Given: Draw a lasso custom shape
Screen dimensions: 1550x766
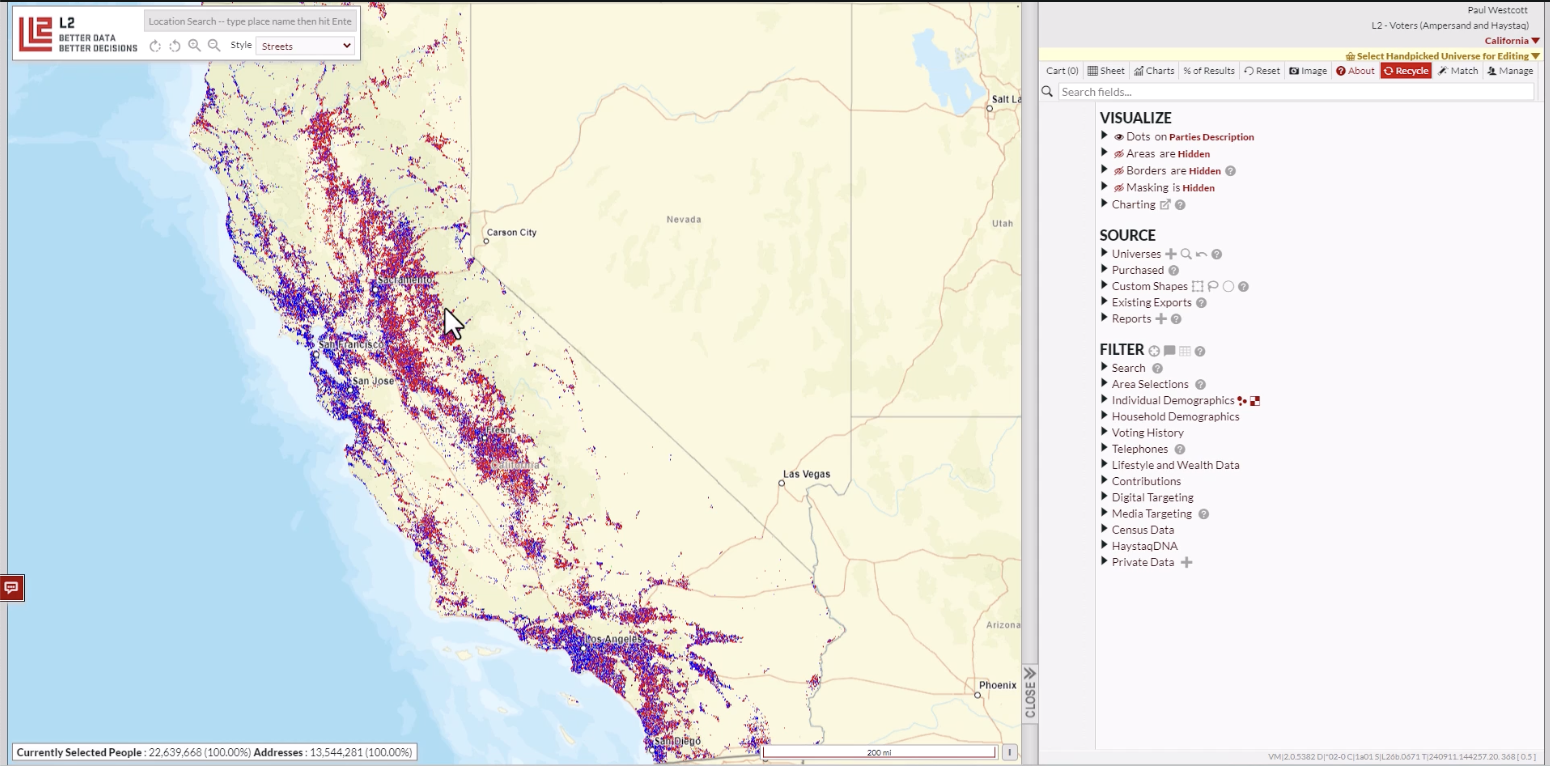Looking at the screenshot, I should click(1213, 286).
